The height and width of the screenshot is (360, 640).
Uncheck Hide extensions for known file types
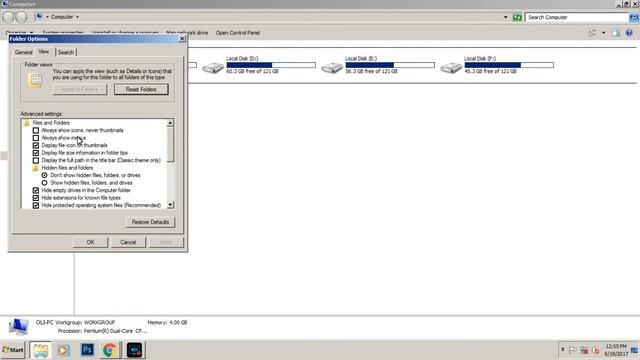pos(36,198)
